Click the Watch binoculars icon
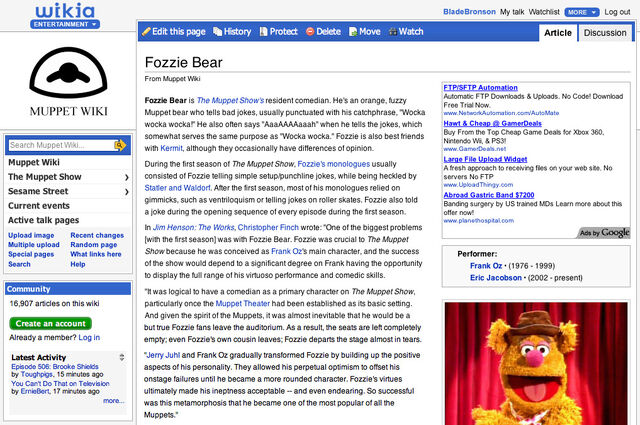The image size is (640, 425). pos(393,31)
